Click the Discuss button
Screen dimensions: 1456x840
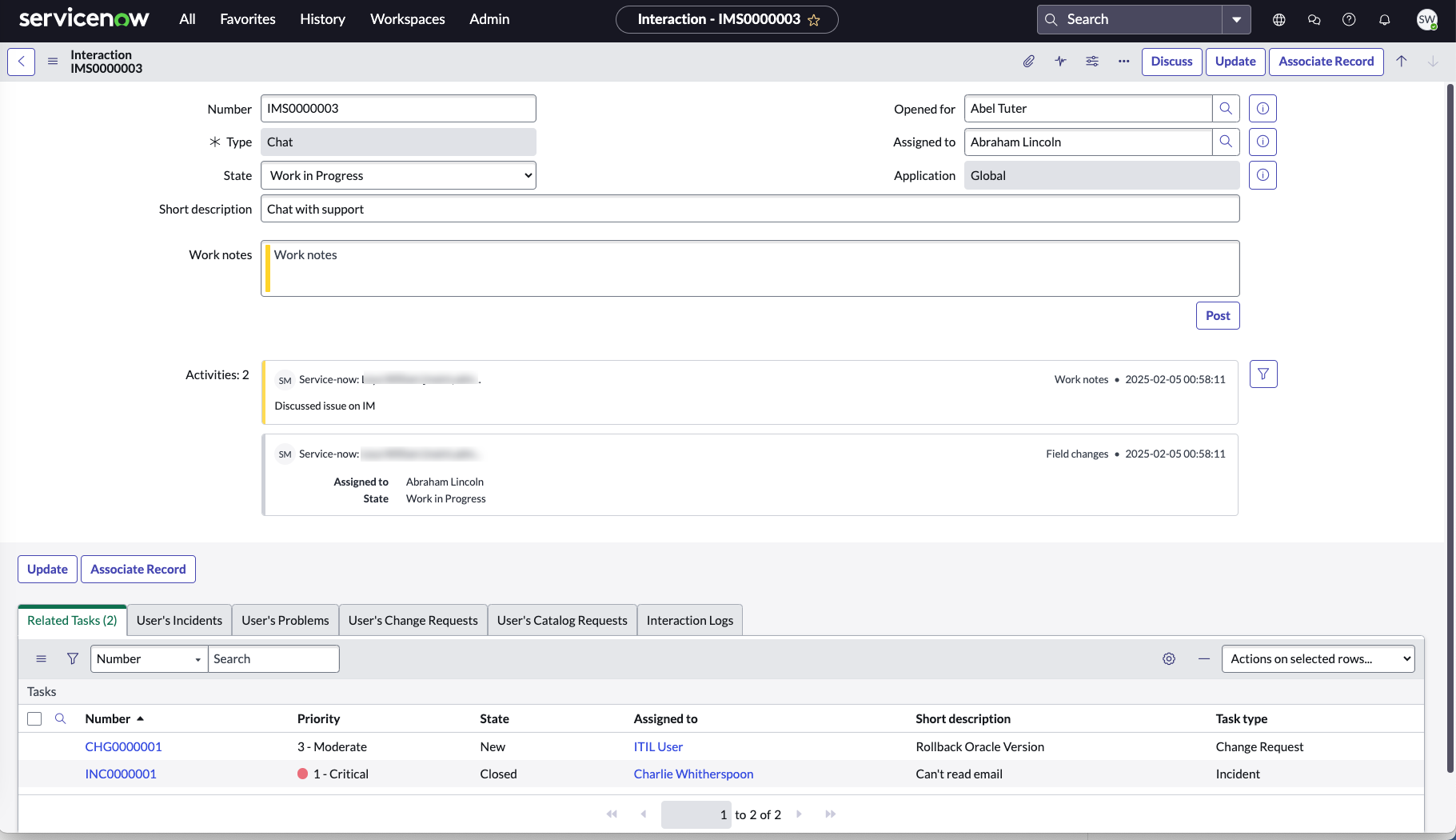(1171, 62)
